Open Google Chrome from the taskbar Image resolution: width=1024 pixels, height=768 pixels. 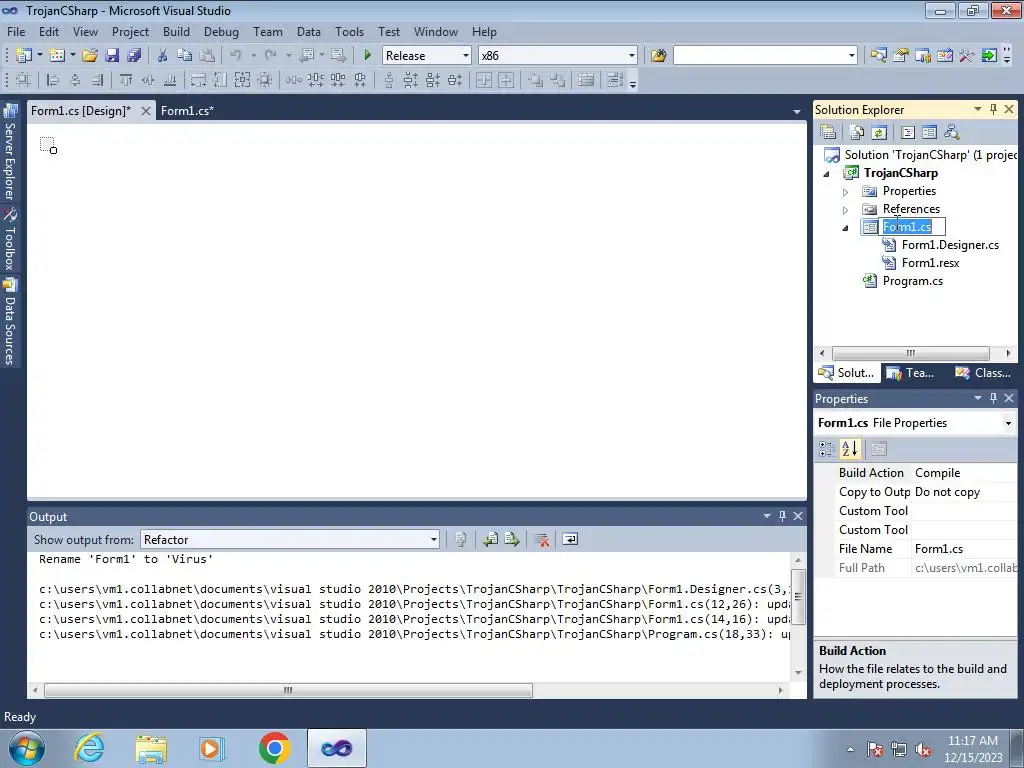pyautogui.click(x=274, y=748)
